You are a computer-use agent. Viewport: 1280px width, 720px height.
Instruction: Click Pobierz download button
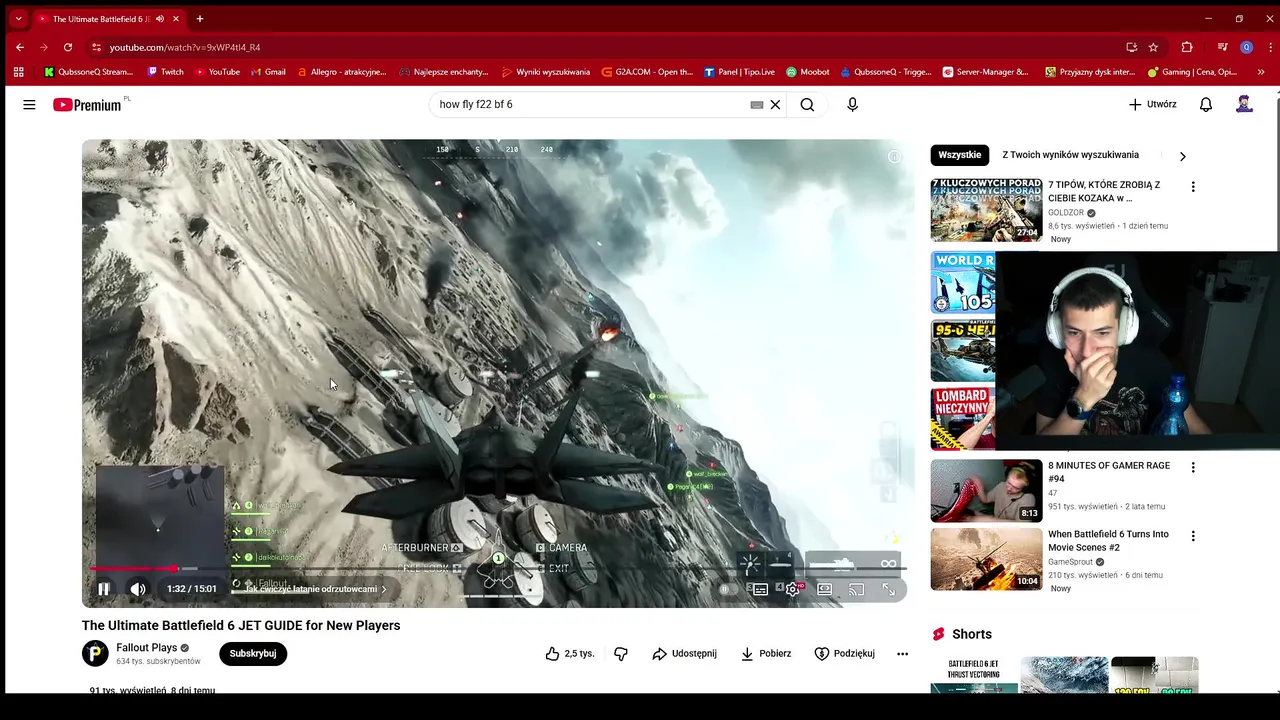pyautogui.click(x=766, y=653)
